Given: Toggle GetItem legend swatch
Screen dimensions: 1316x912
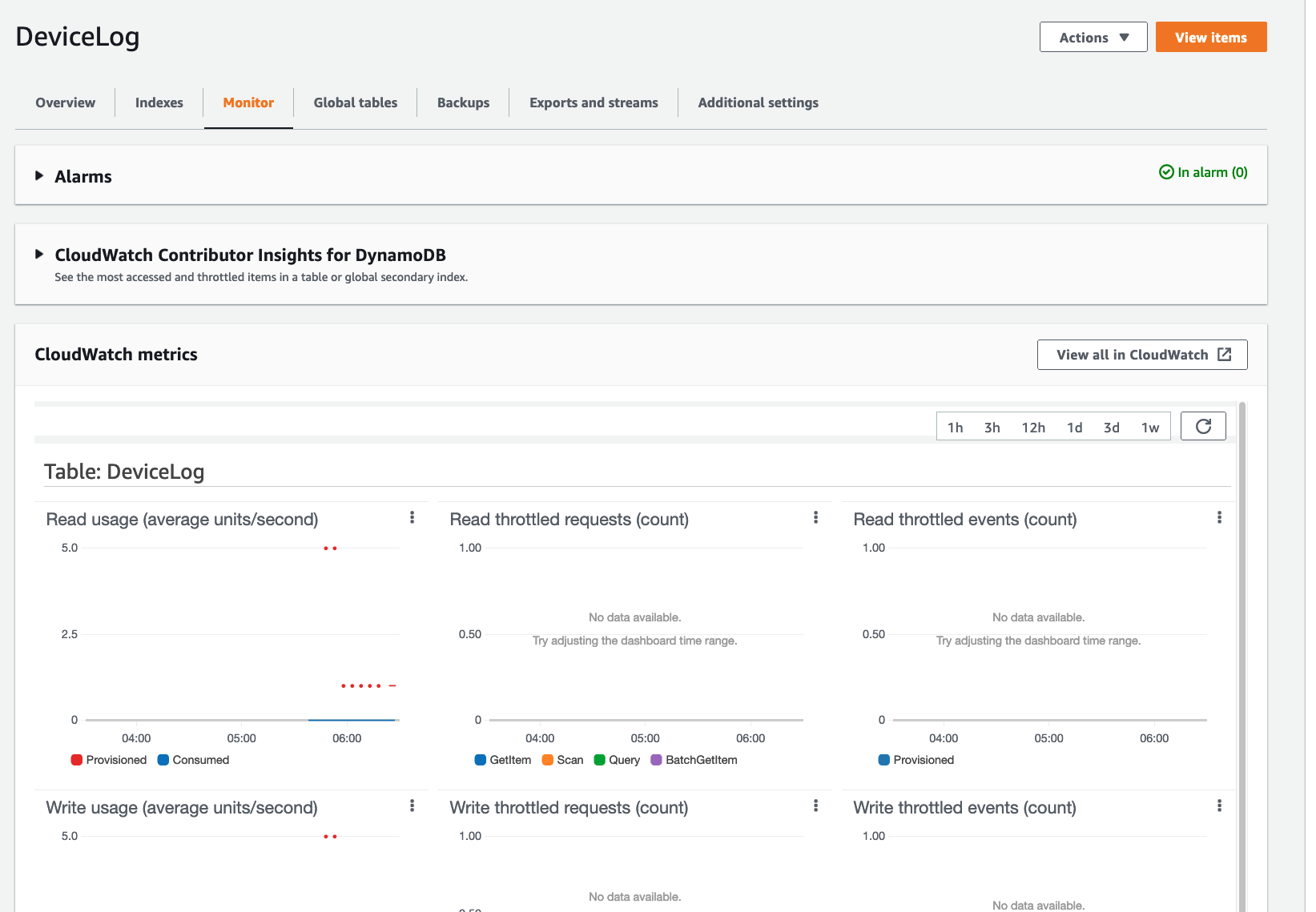Looking at the screenshot, I should point(481,760).
